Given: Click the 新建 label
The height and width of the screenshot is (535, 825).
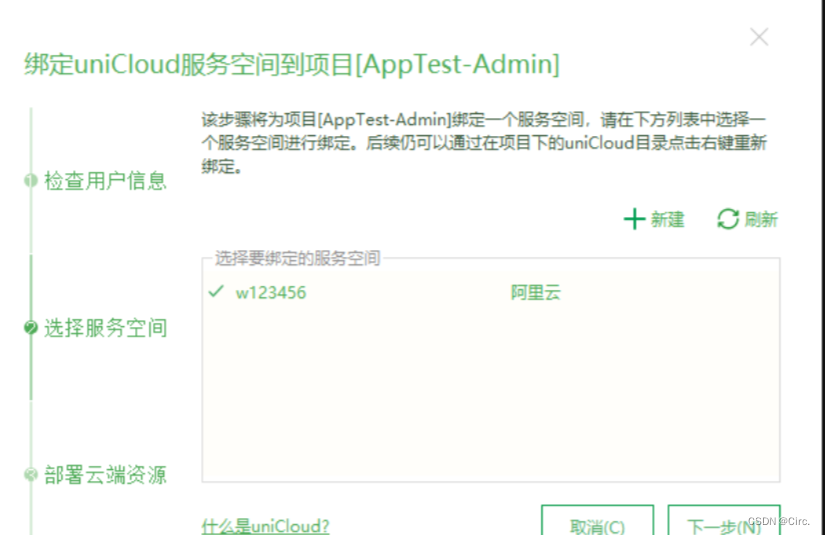Looking at the screenshot, I should 668,219.
